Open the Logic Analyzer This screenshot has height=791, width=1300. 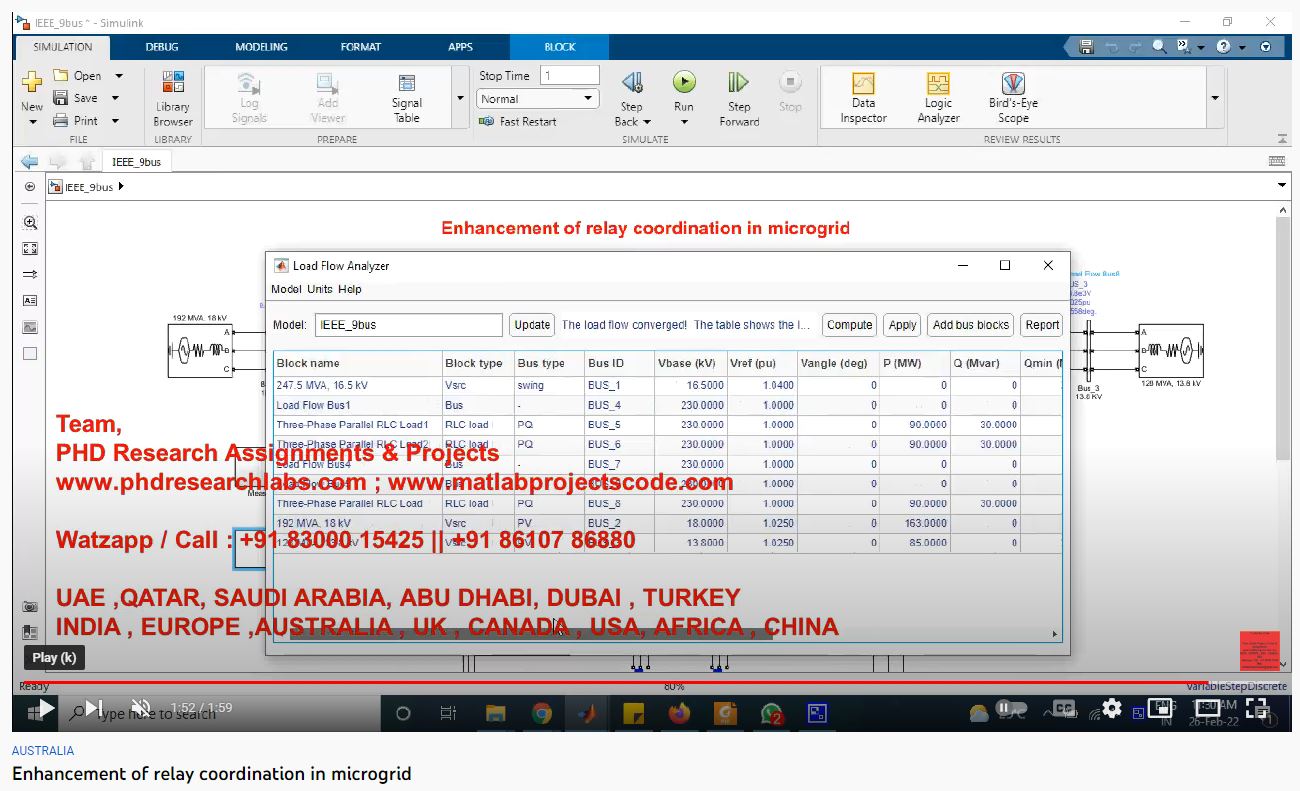(x=938, y=85)
